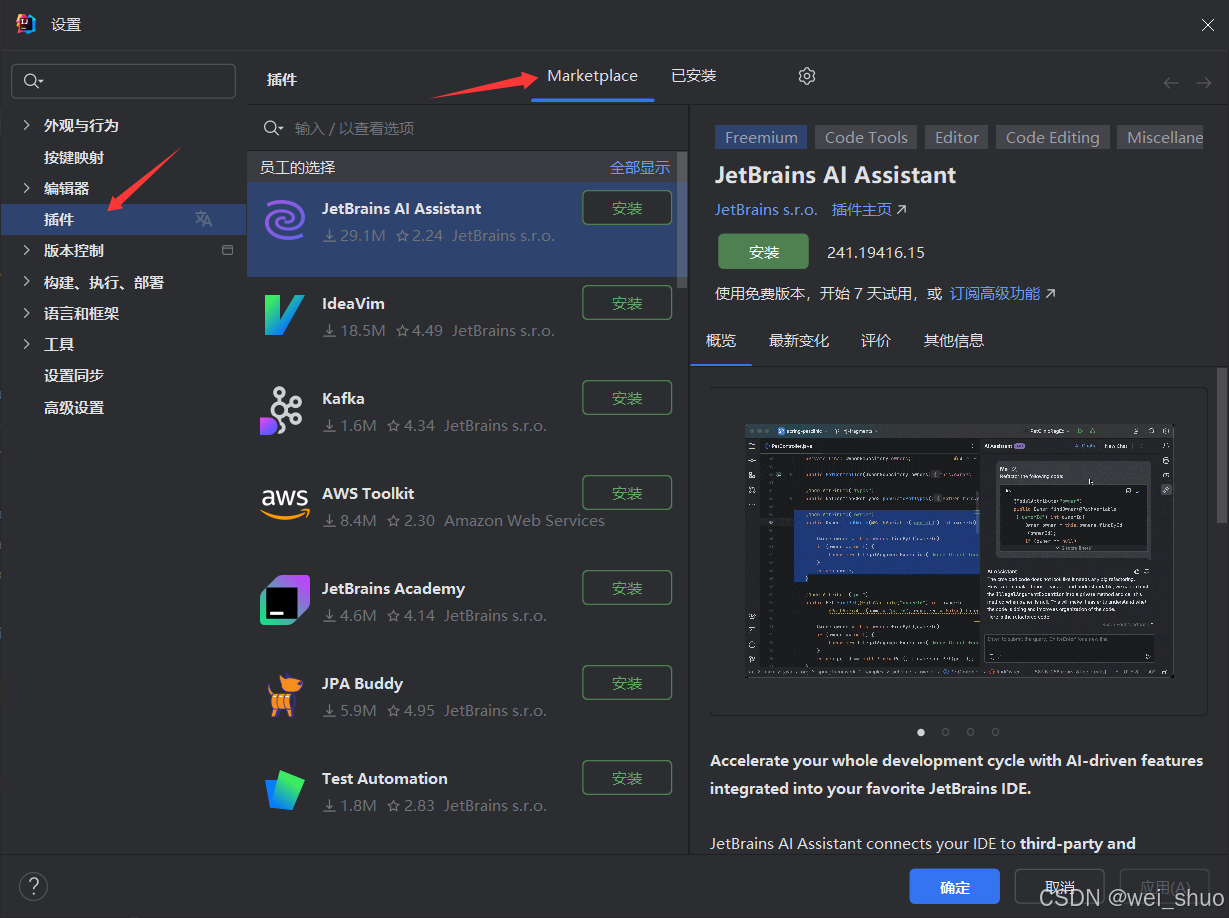Click the plugin search magnifier icon
The width and height of the screenshot is (1229, 918).
point(273,128)
